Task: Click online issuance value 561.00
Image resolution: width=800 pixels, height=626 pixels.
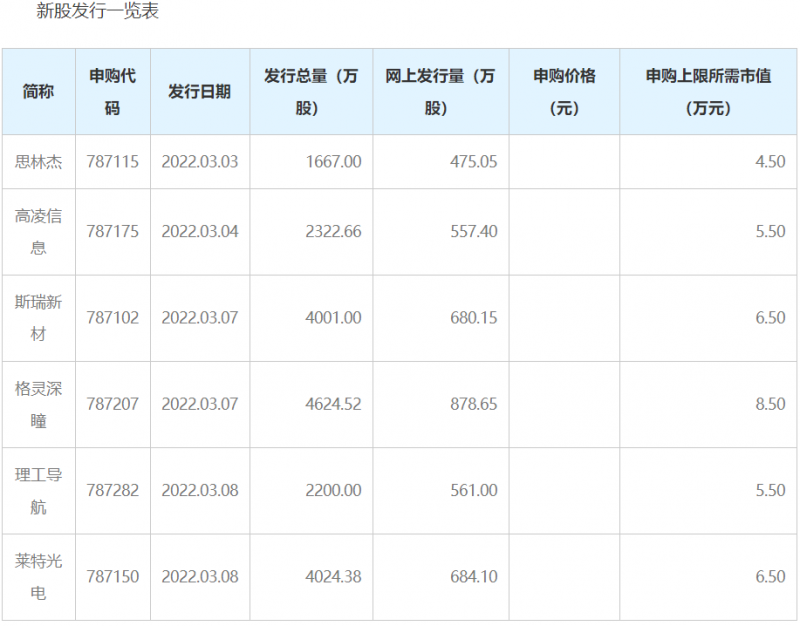Action: (x=473, y=490)
